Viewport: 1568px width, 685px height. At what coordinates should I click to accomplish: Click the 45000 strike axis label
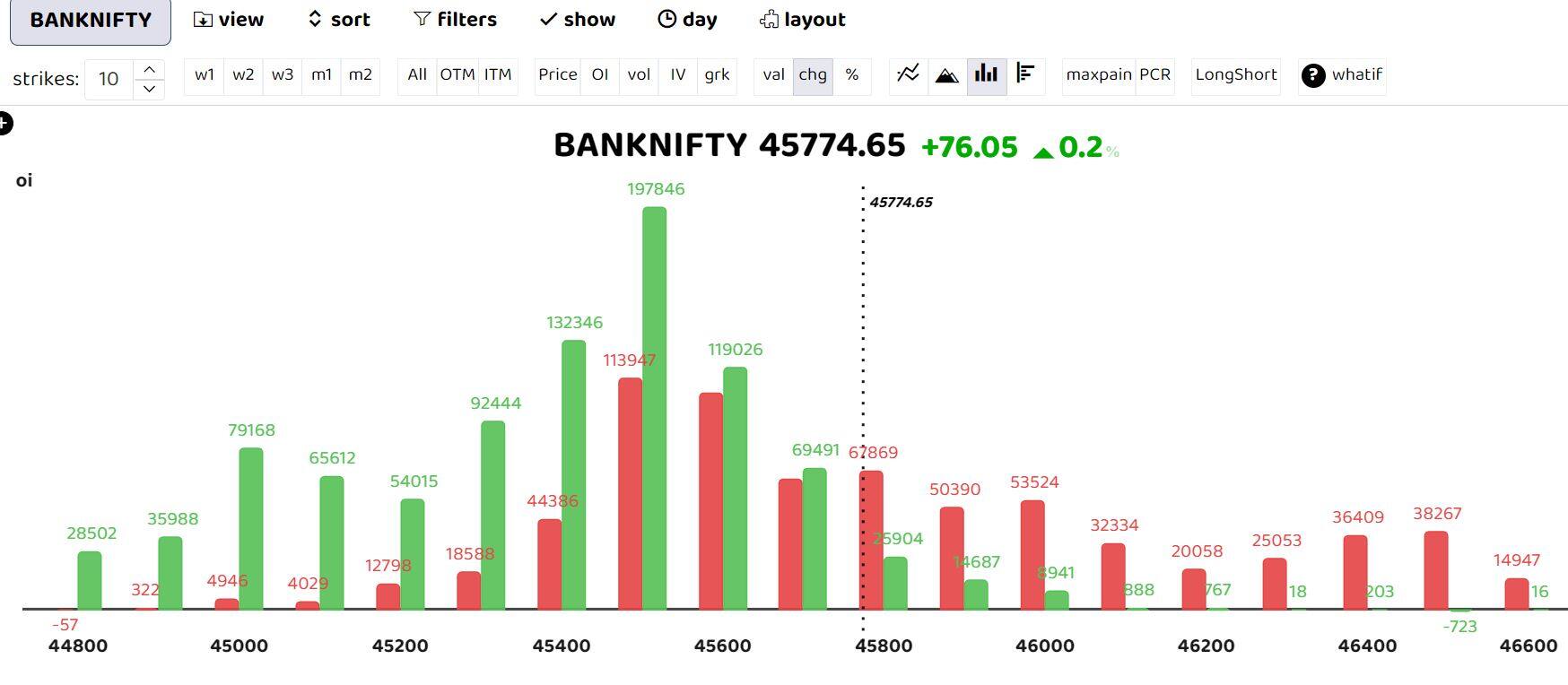coord(239,646)
